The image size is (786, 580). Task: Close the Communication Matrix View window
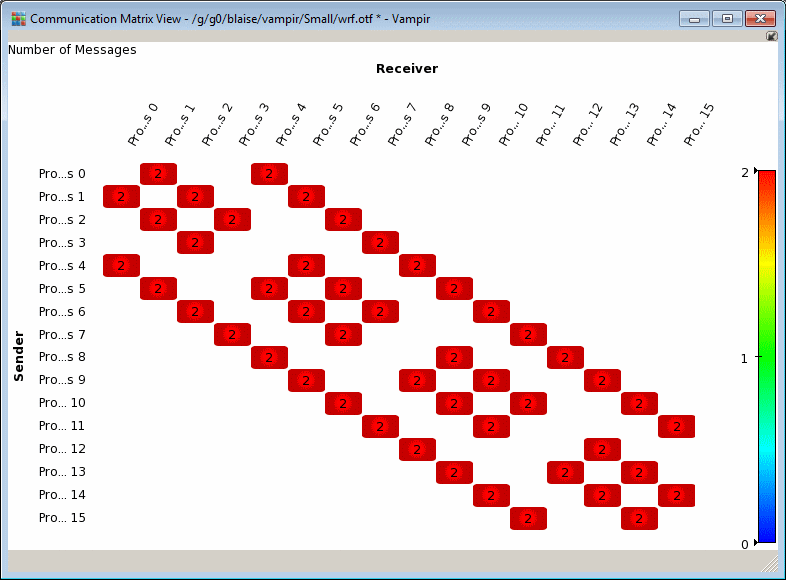click(x=760, y=19)
